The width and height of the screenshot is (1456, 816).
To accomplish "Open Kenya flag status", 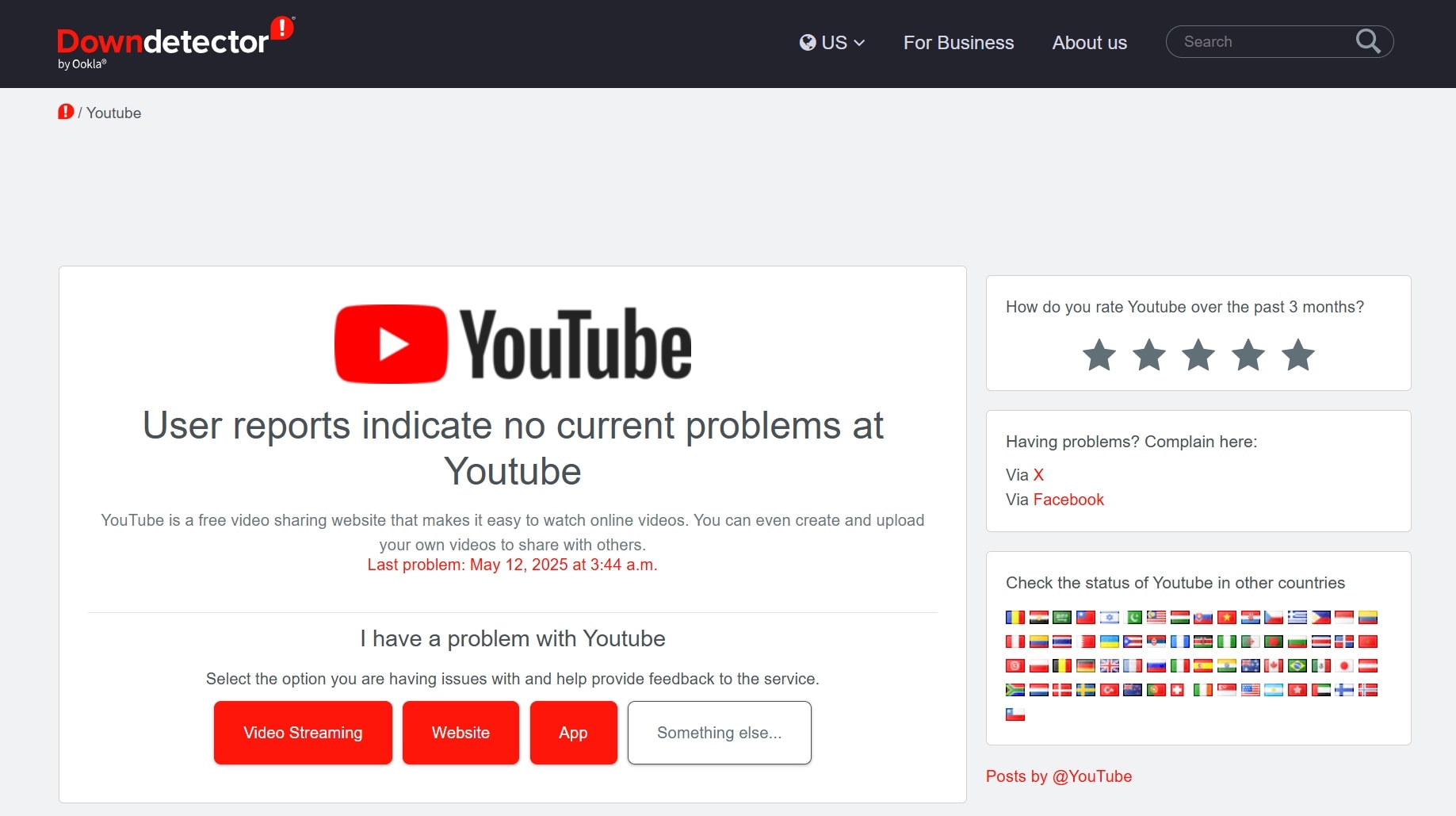I will [1203, 642].
